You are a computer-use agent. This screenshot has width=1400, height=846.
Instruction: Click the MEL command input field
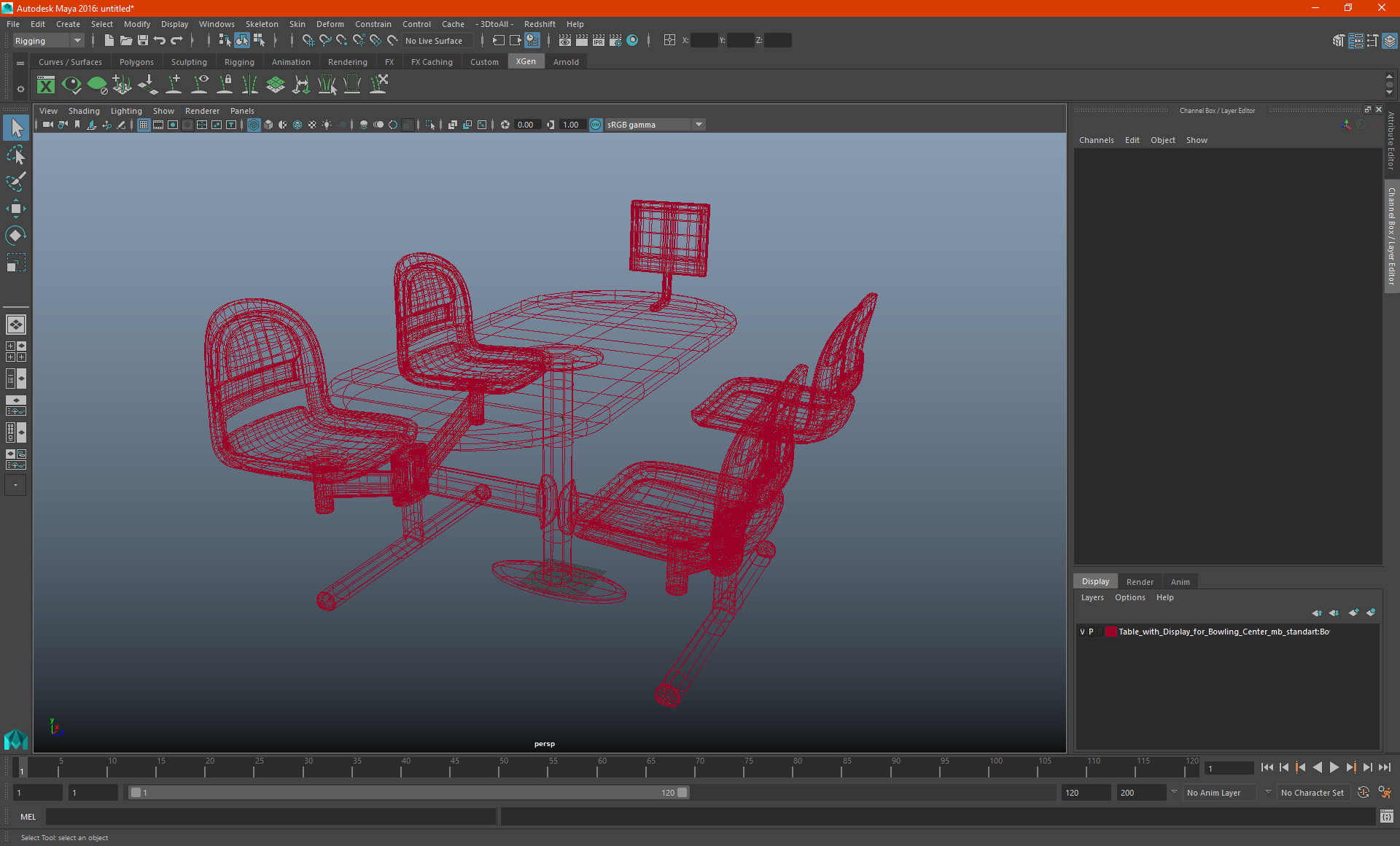[271, 817]
